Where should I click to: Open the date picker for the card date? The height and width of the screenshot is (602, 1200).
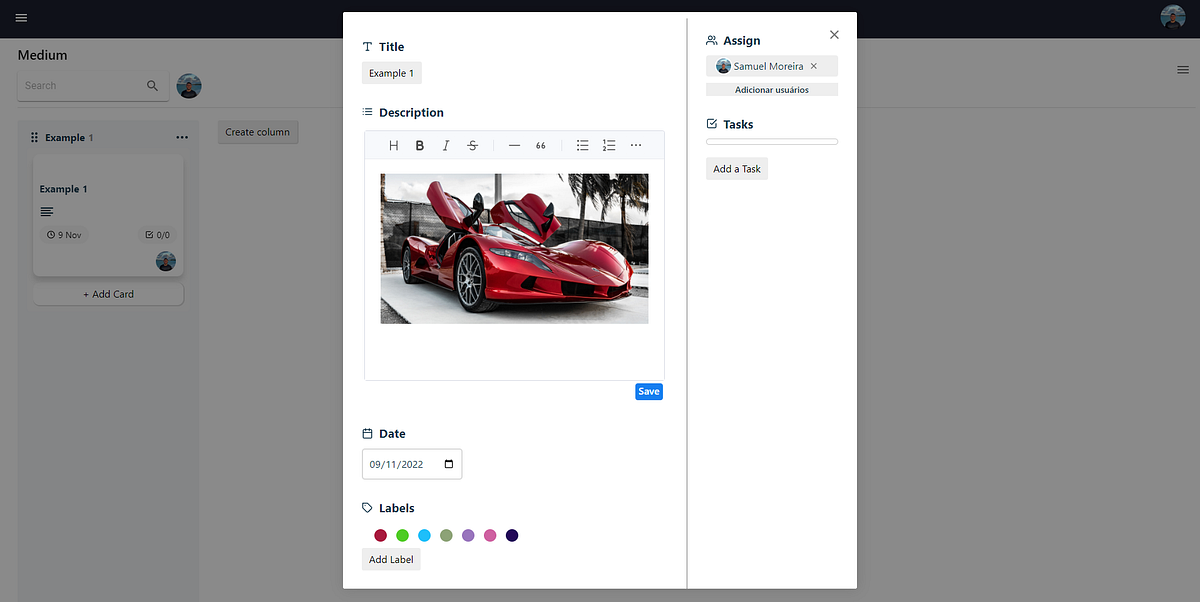point(448,463)
